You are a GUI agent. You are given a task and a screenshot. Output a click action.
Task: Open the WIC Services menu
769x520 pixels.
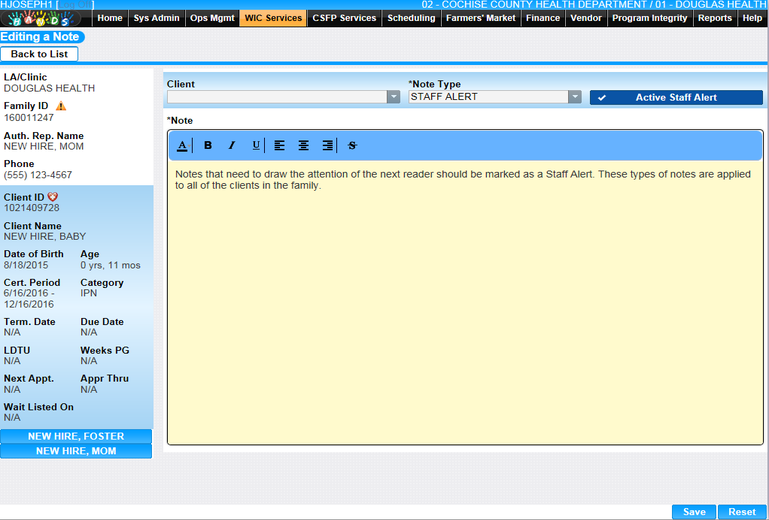tap(273, 18)
